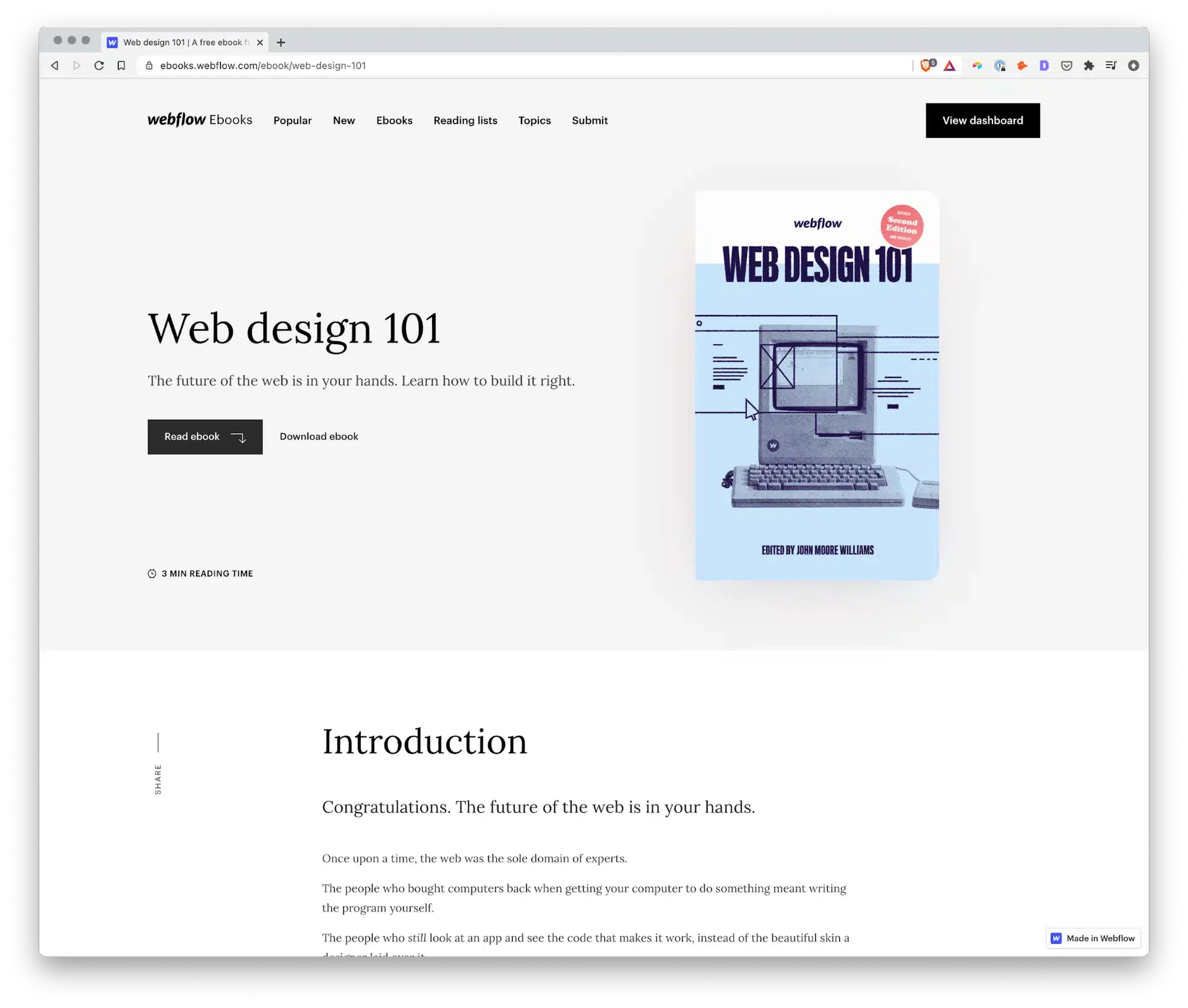Open the Topics nav menu
1188x1008 pixels.
tap(535, 121)
